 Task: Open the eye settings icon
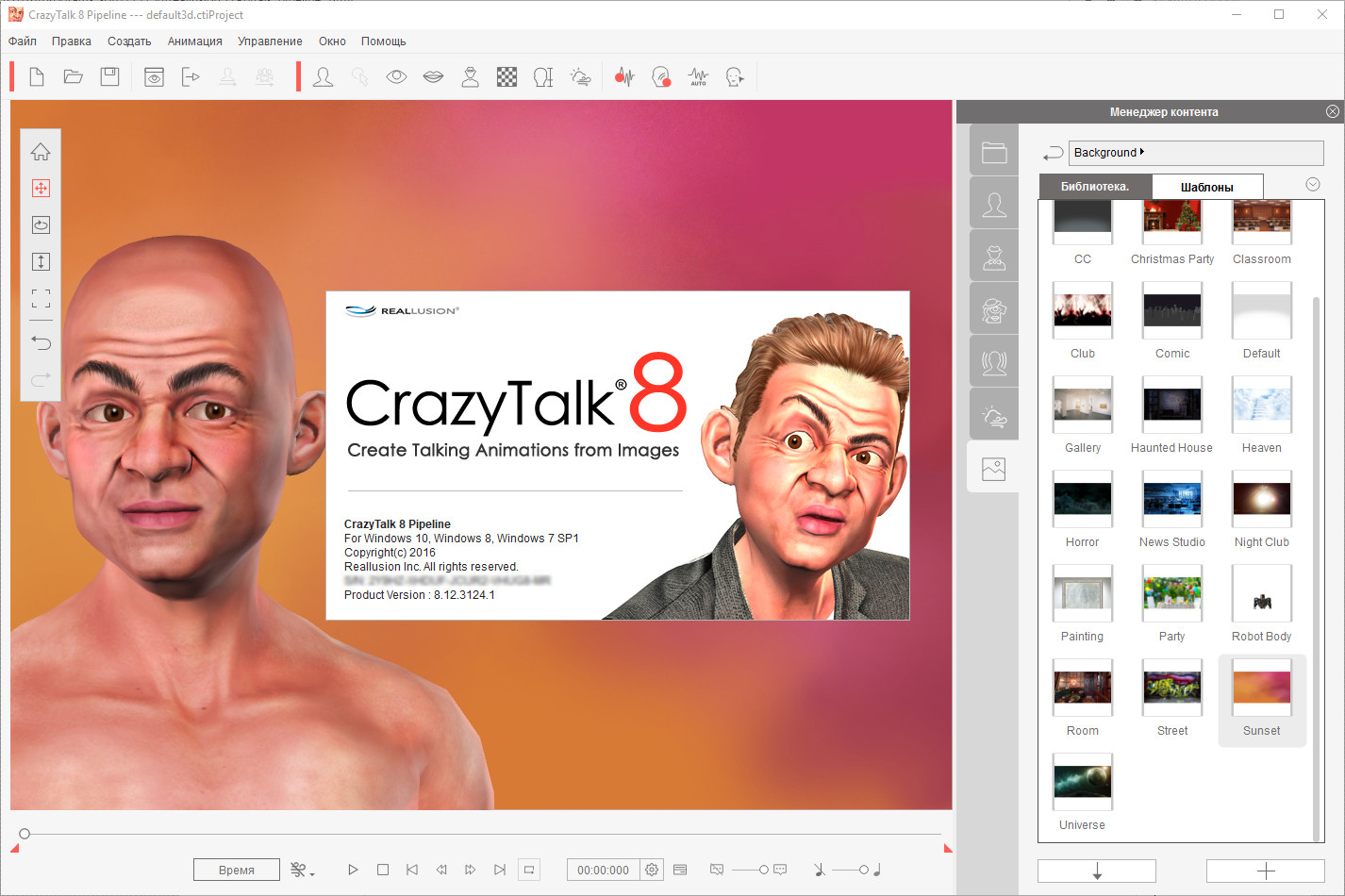click(396, 76)
